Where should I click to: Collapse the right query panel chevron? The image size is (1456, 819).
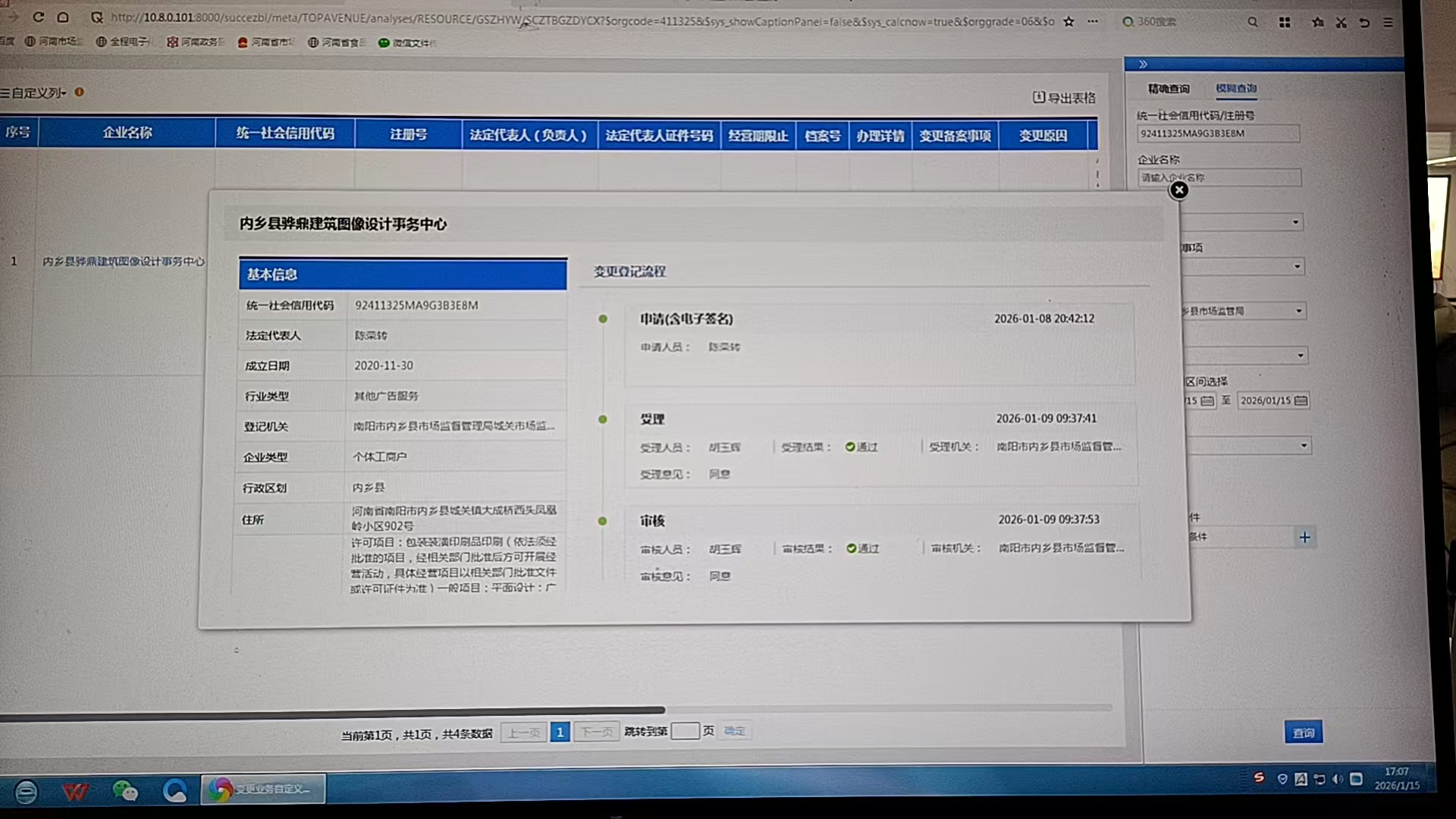coord(1143,64)
